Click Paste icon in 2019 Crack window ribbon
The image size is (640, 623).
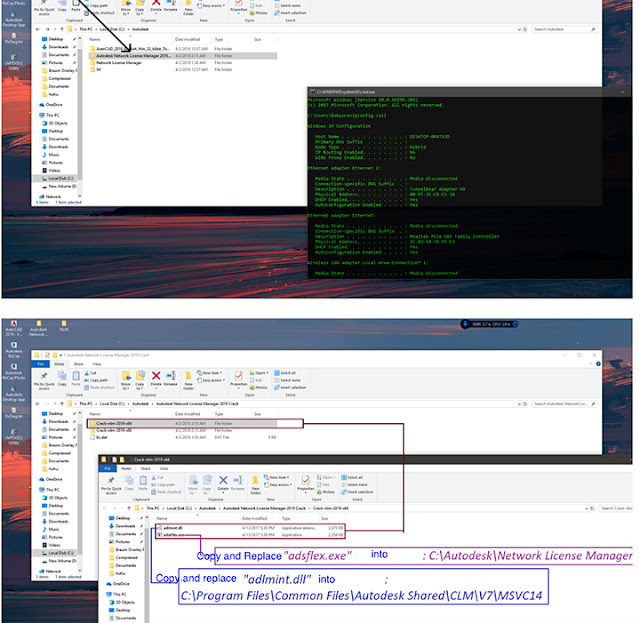pos(76,376)
